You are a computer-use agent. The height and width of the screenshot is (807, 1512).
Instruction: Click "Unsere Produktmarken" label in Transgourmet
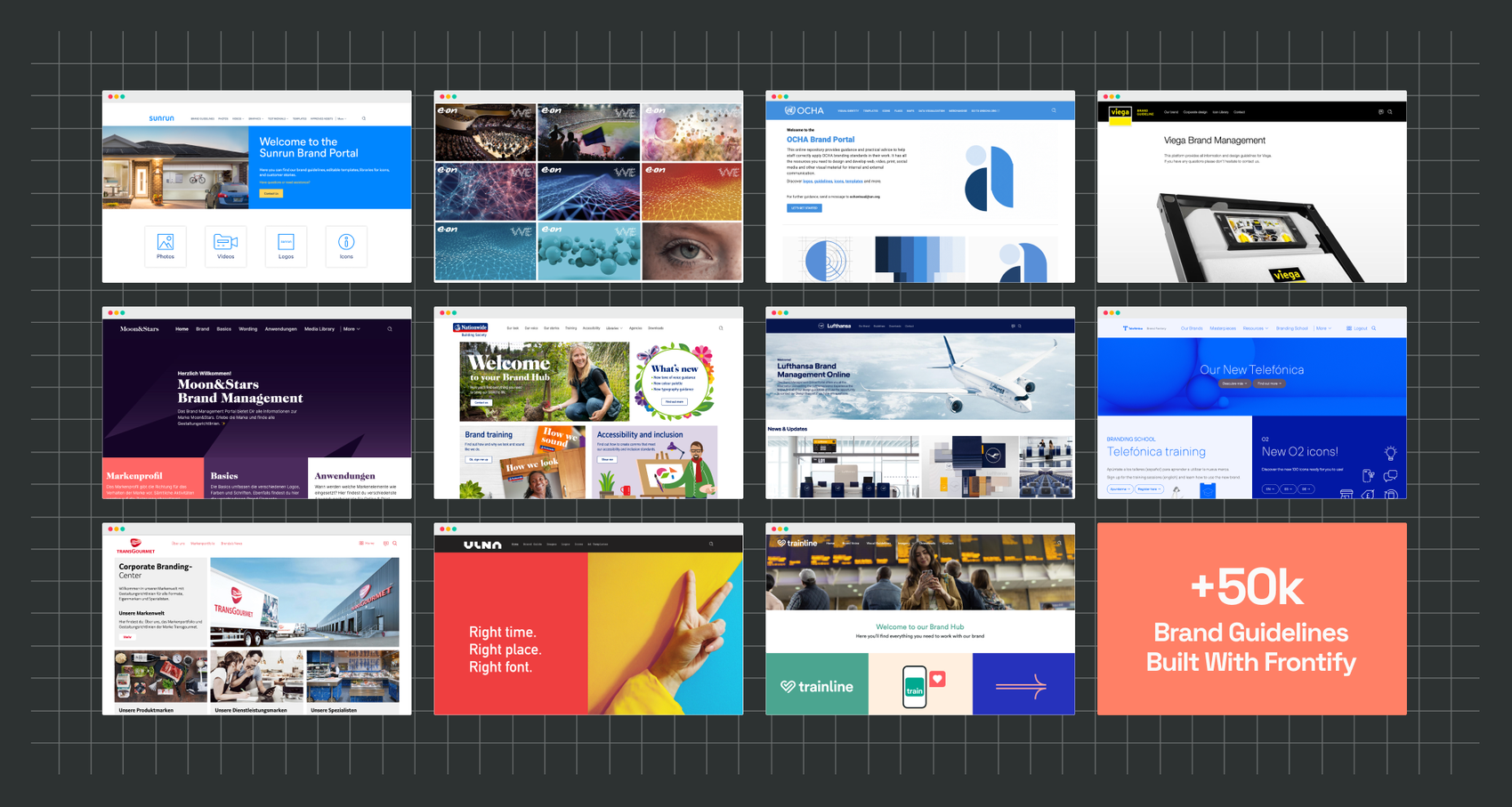pyautogui.click(x=146, y=710)
